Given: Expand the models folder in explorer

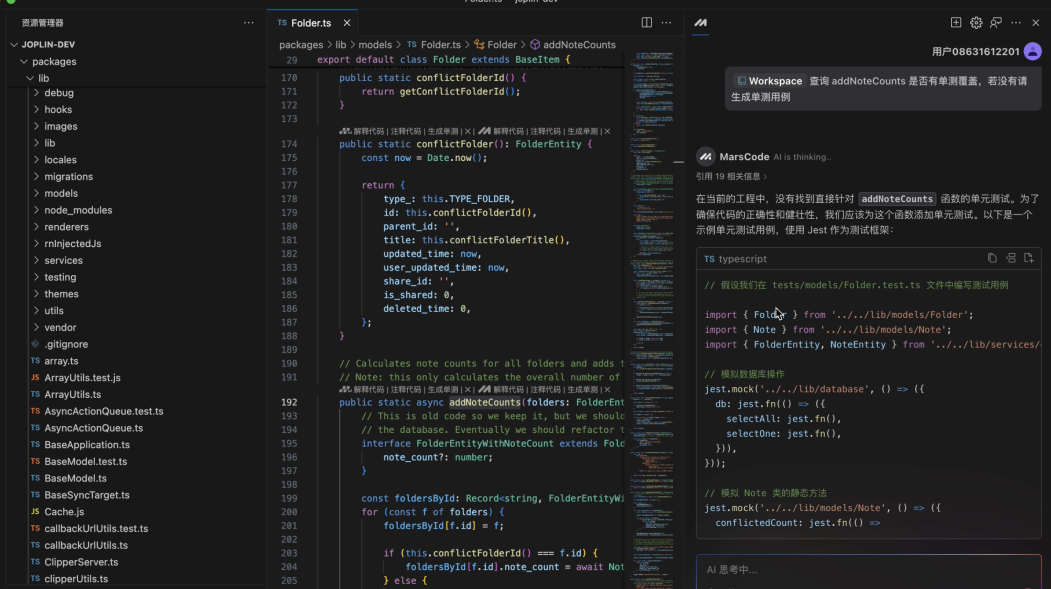Looking at the screenshot, I should [x=61, y=193].
